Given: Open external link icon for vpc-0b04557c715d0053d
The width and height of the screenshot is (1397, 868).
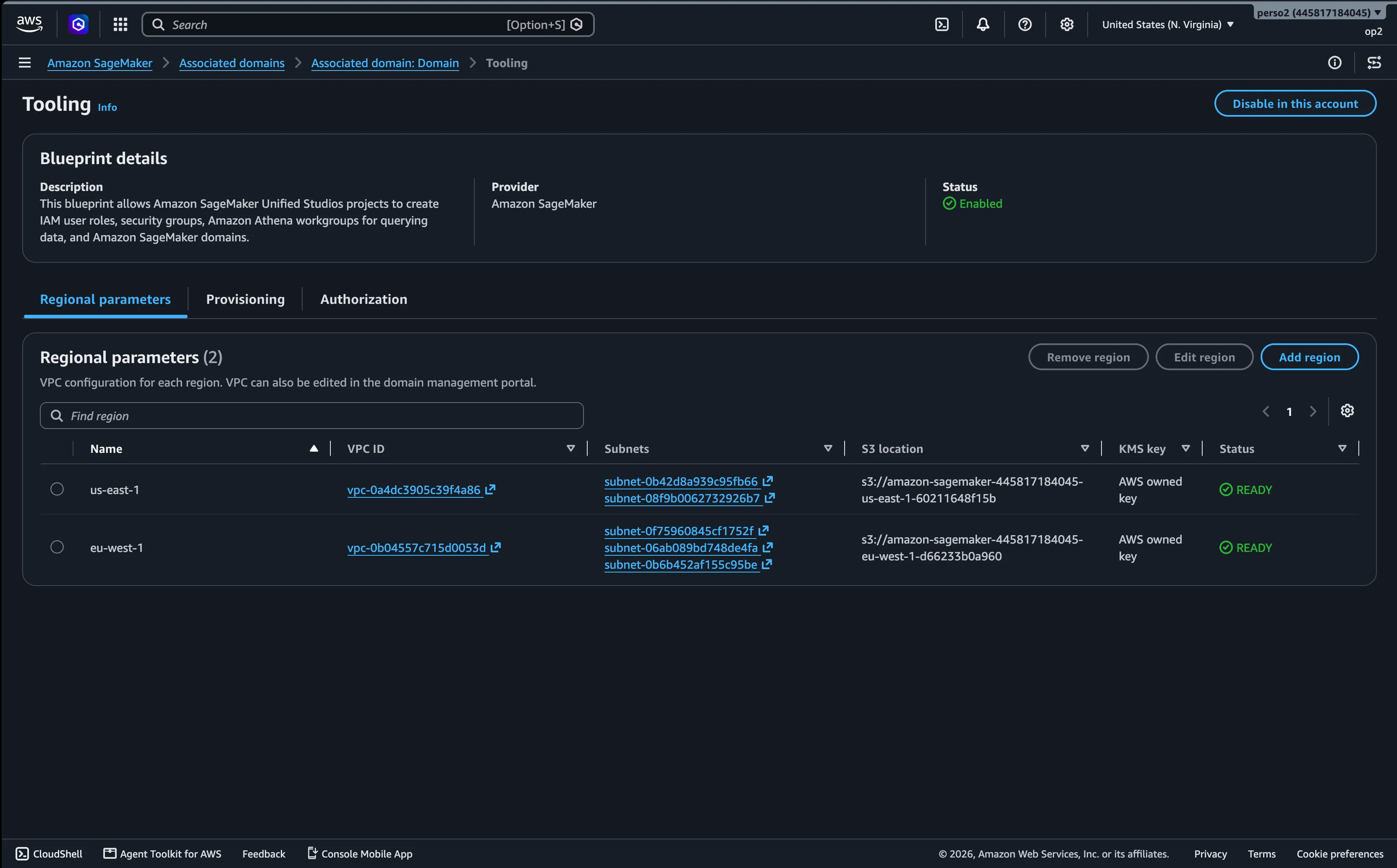Looking at the screenshot, I should click(496, 547).
